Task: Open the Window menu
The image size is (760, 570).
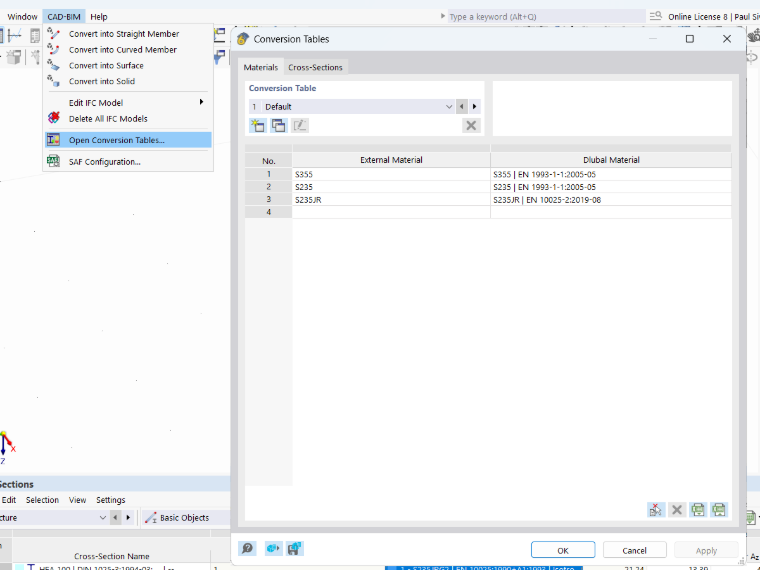Action: point(22,16)
